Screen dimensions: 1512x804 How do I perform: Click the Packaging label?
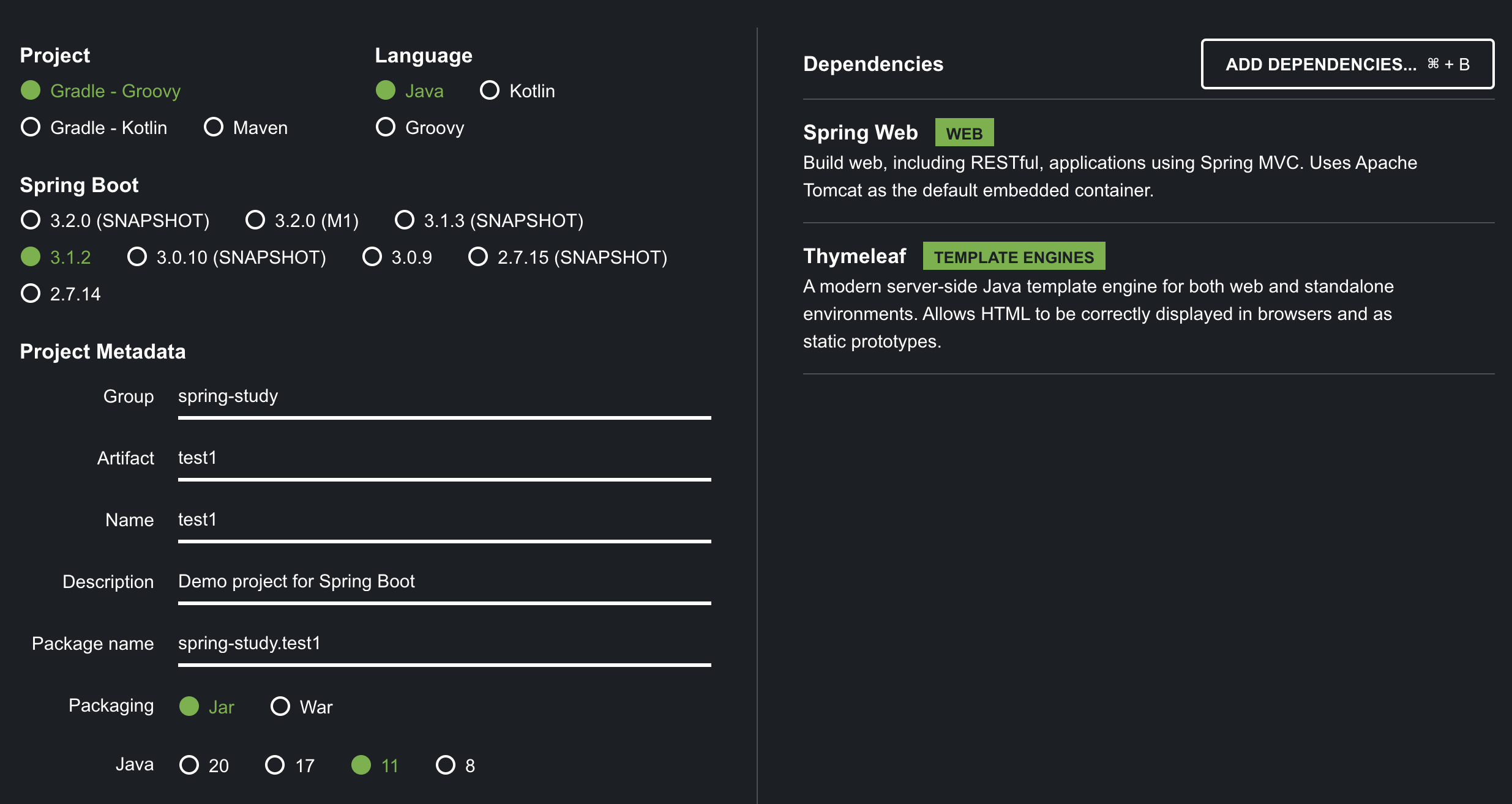111,705
